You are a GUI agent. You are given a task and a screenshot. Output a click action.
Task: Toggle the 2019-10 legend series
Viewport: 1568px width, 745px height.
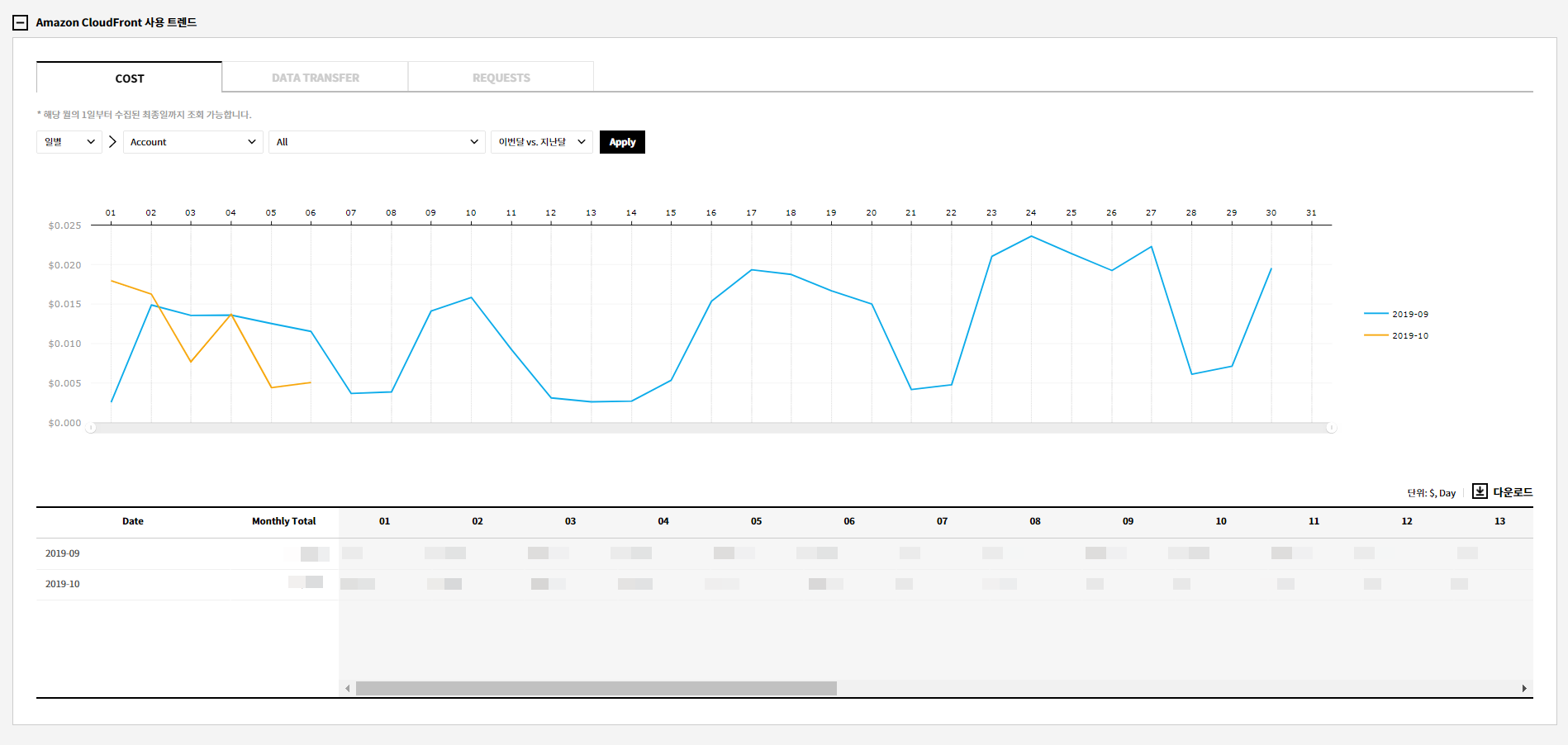click(1396, 335)
